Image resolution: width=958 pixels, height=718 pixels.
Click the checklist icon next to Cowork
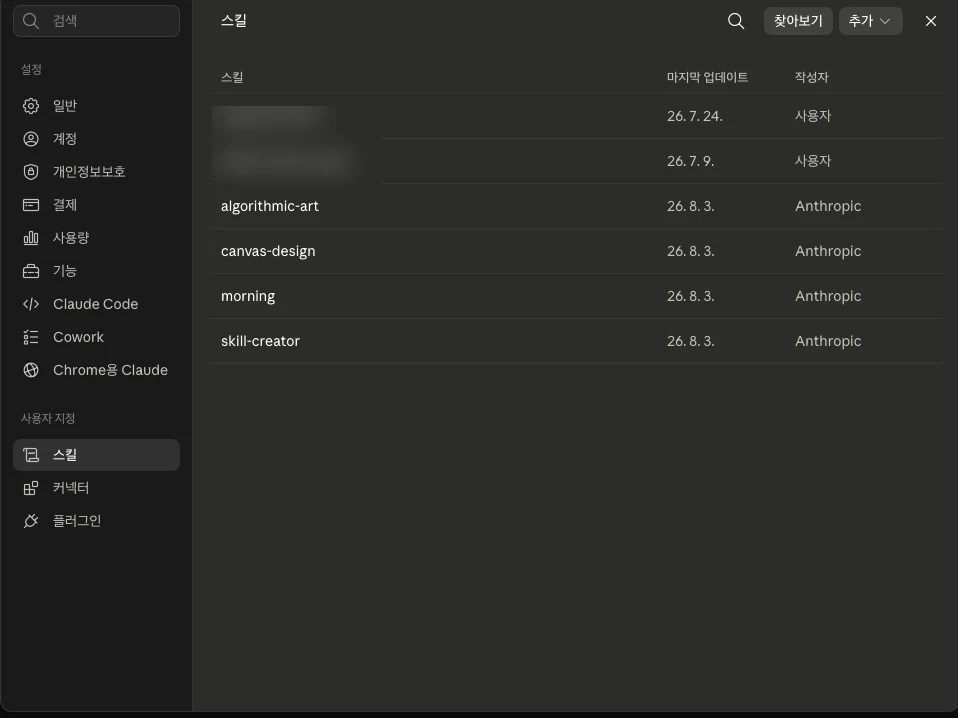(x=31, y=337)
